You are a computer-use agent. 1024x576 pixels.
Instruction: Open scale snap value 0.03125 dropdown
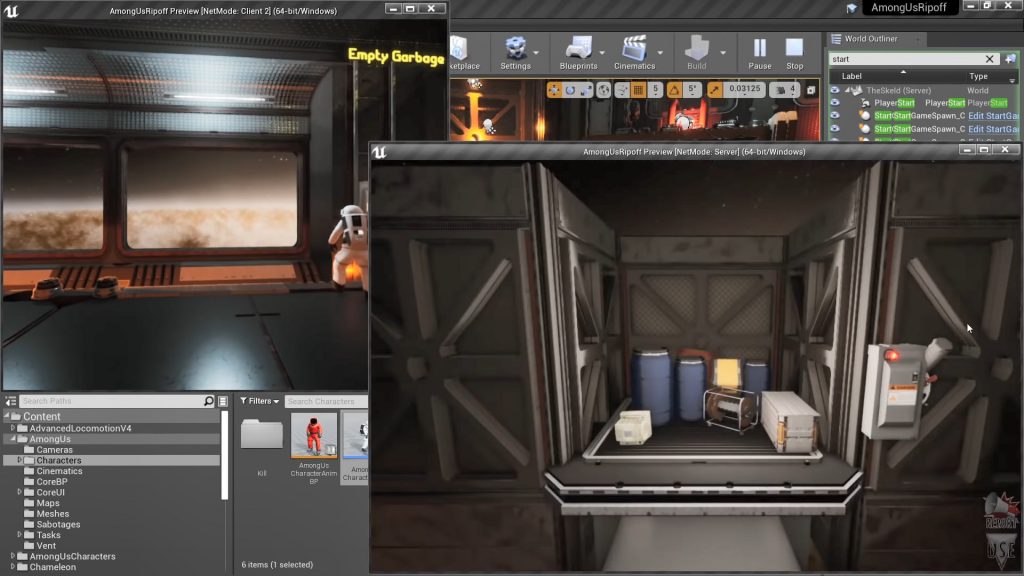(x=744, y=89)
